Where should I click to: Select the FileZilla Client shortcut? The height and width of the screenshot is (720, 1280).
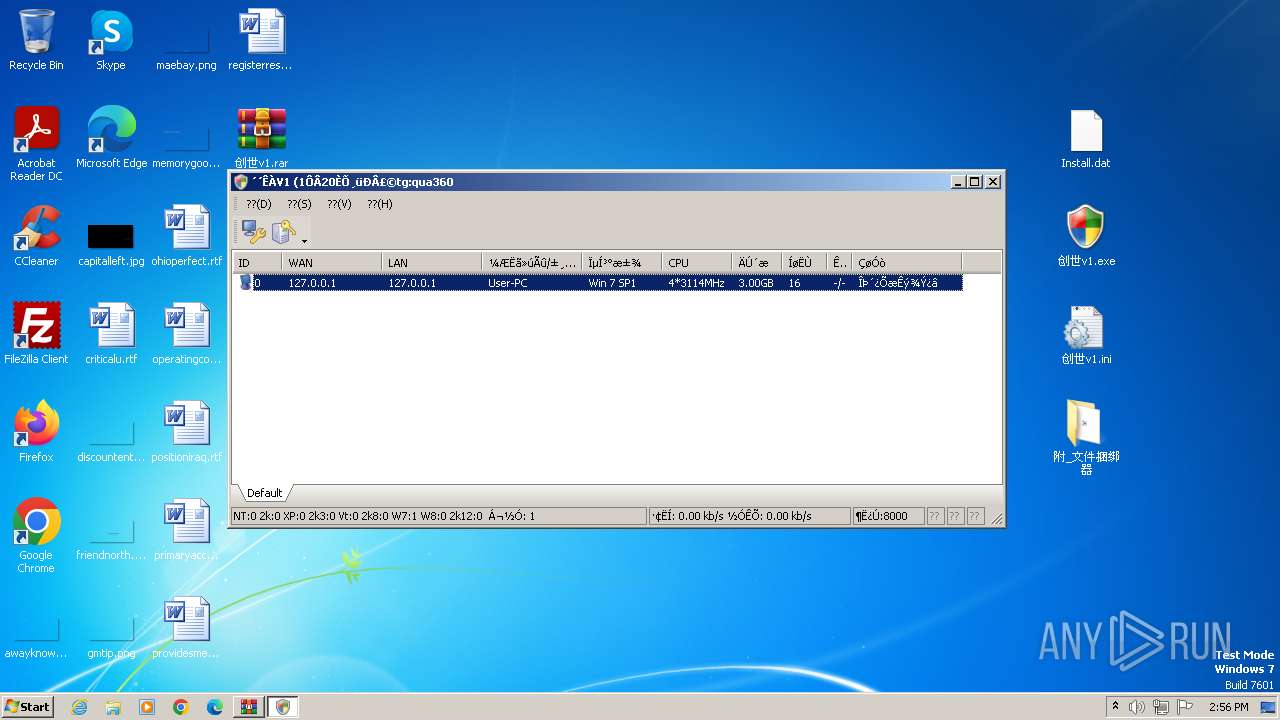click(x=36, y=334)
